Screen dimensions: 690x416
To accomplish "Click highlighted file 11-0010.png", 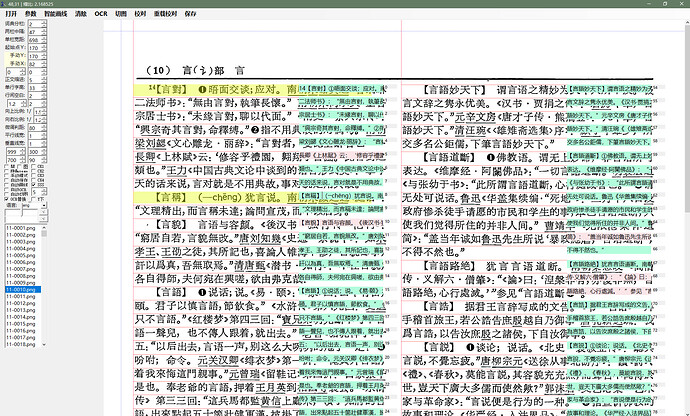I will point(21,290).
